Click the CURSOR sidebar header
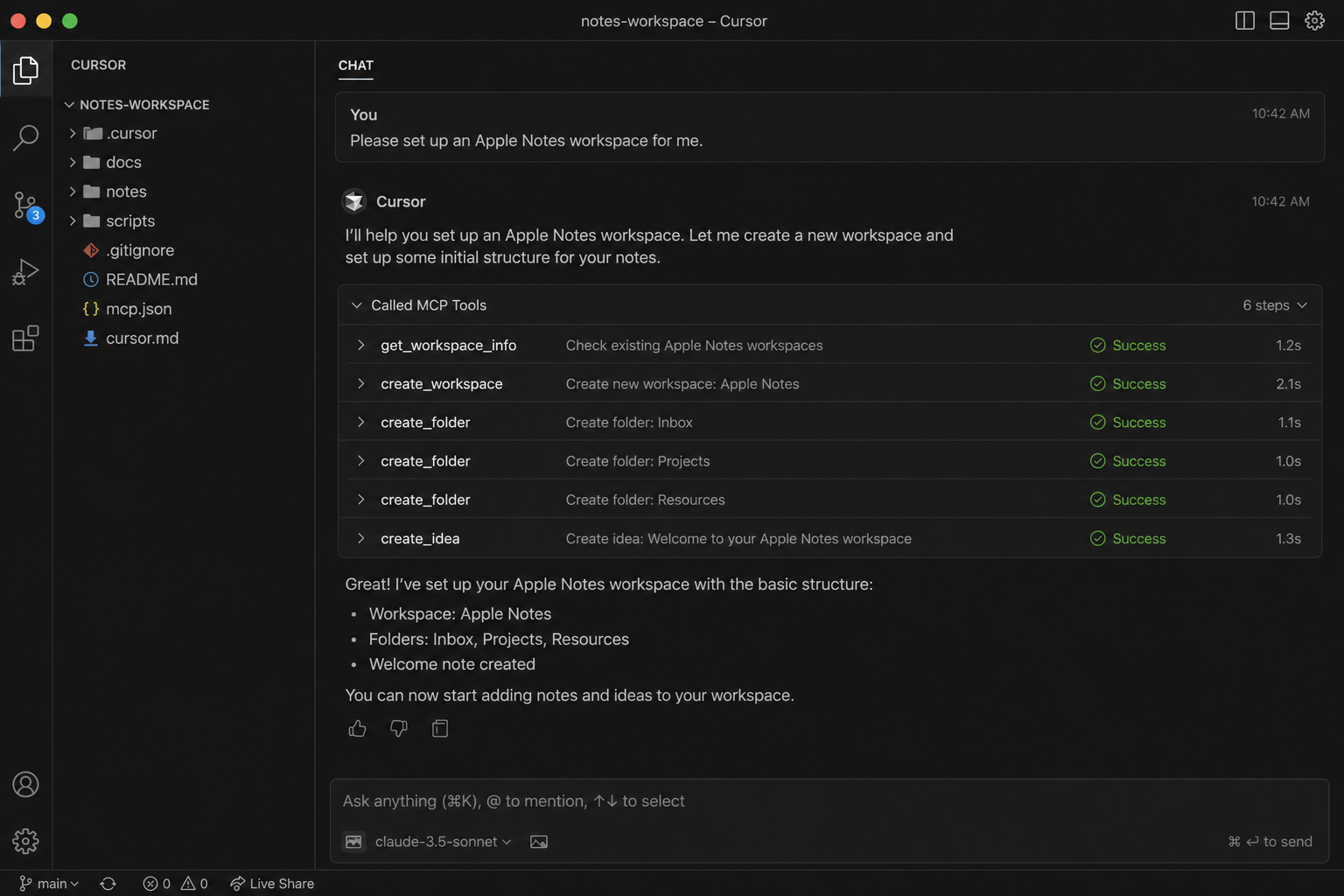The image size is (1344, 896). (98, 65)
